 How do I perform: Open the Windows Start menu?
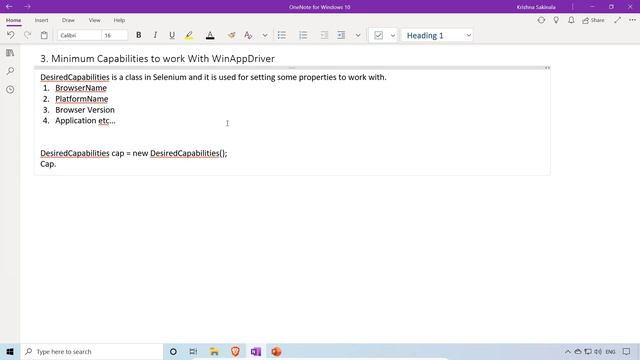[x=10, y=351]
